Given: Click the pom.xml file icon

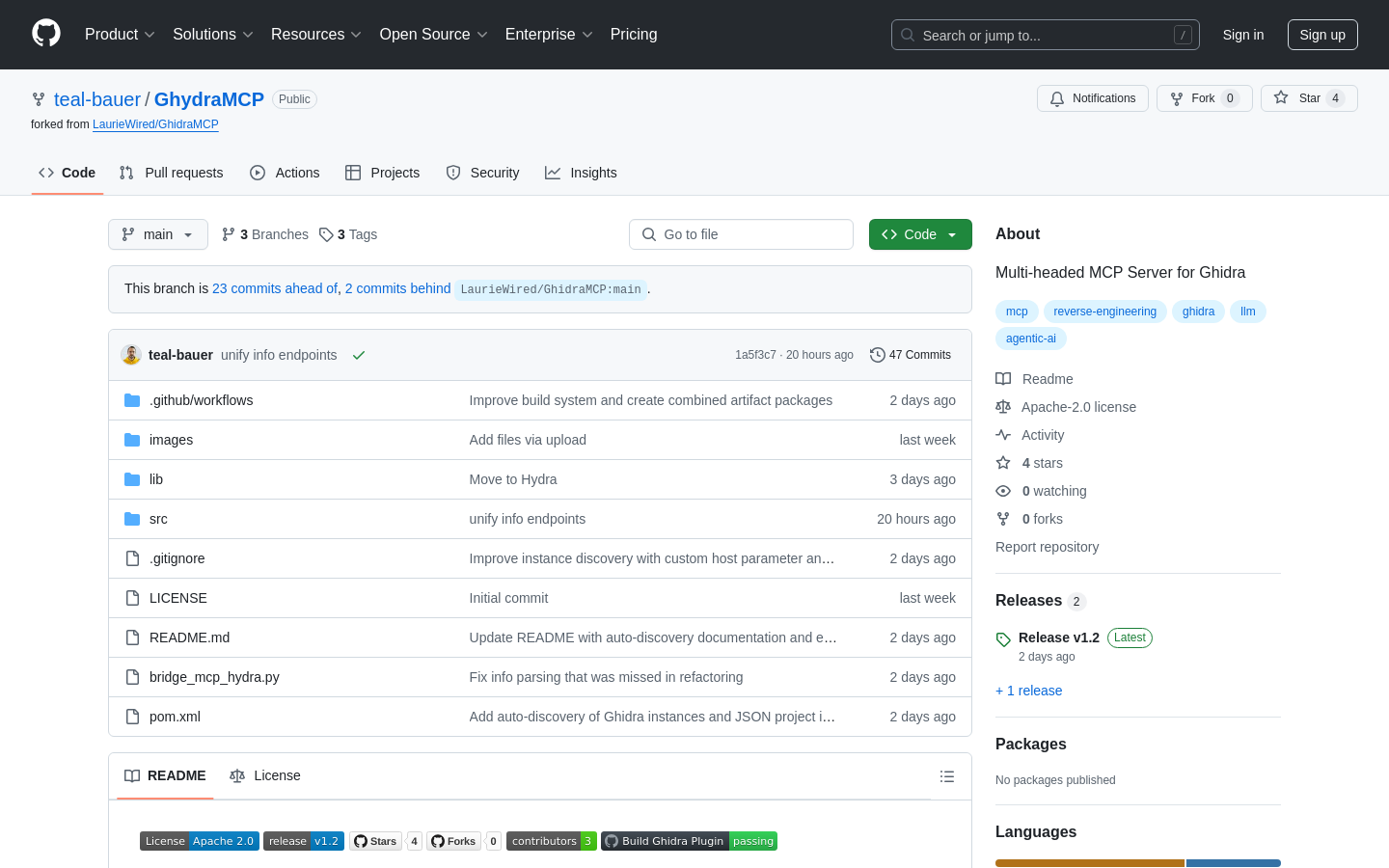Looking at the screenshot, I should 132,717.
